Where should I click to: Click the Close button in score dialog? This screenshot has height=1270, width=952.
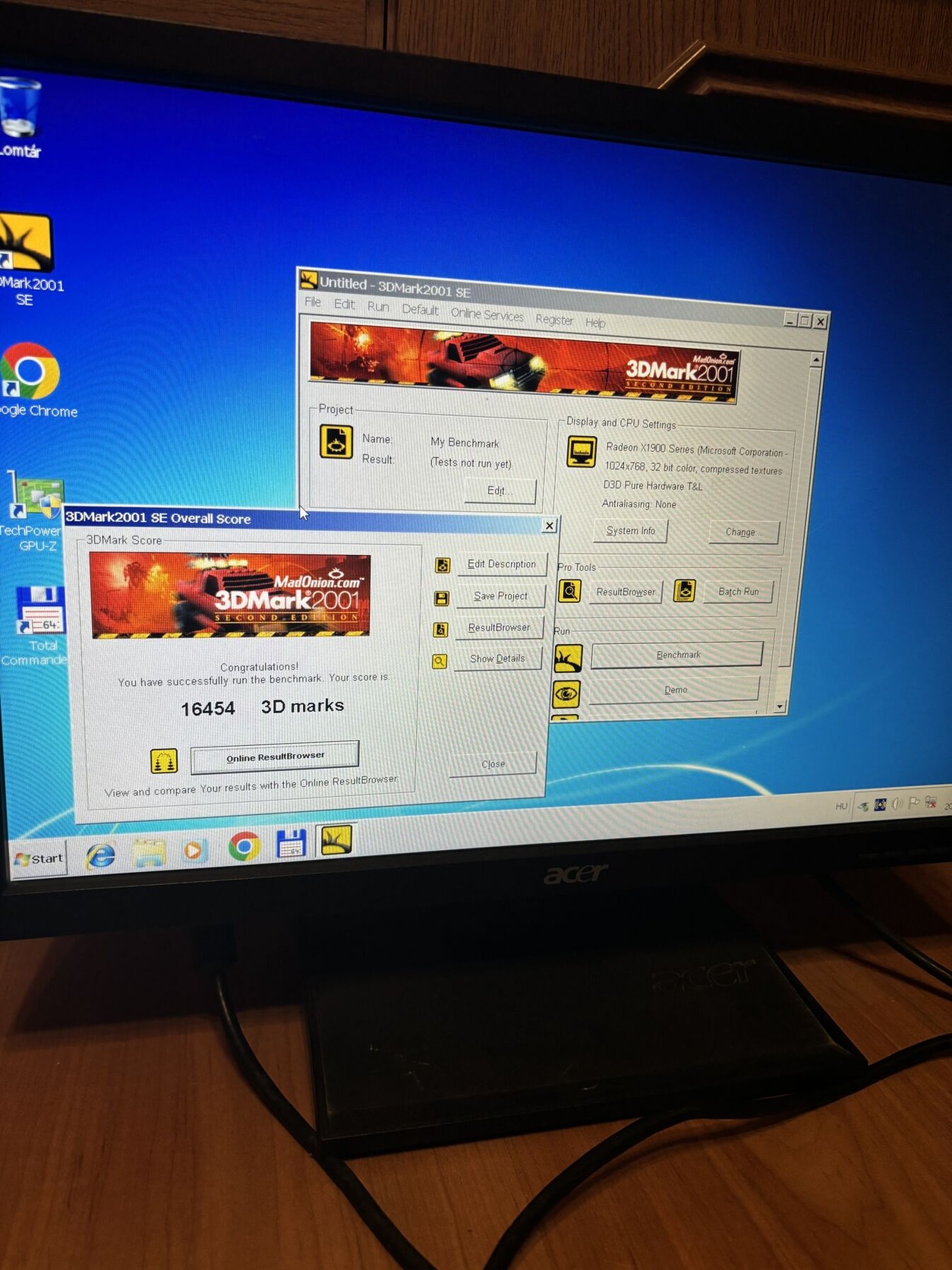pyautogui.click(x=493, y=763)
